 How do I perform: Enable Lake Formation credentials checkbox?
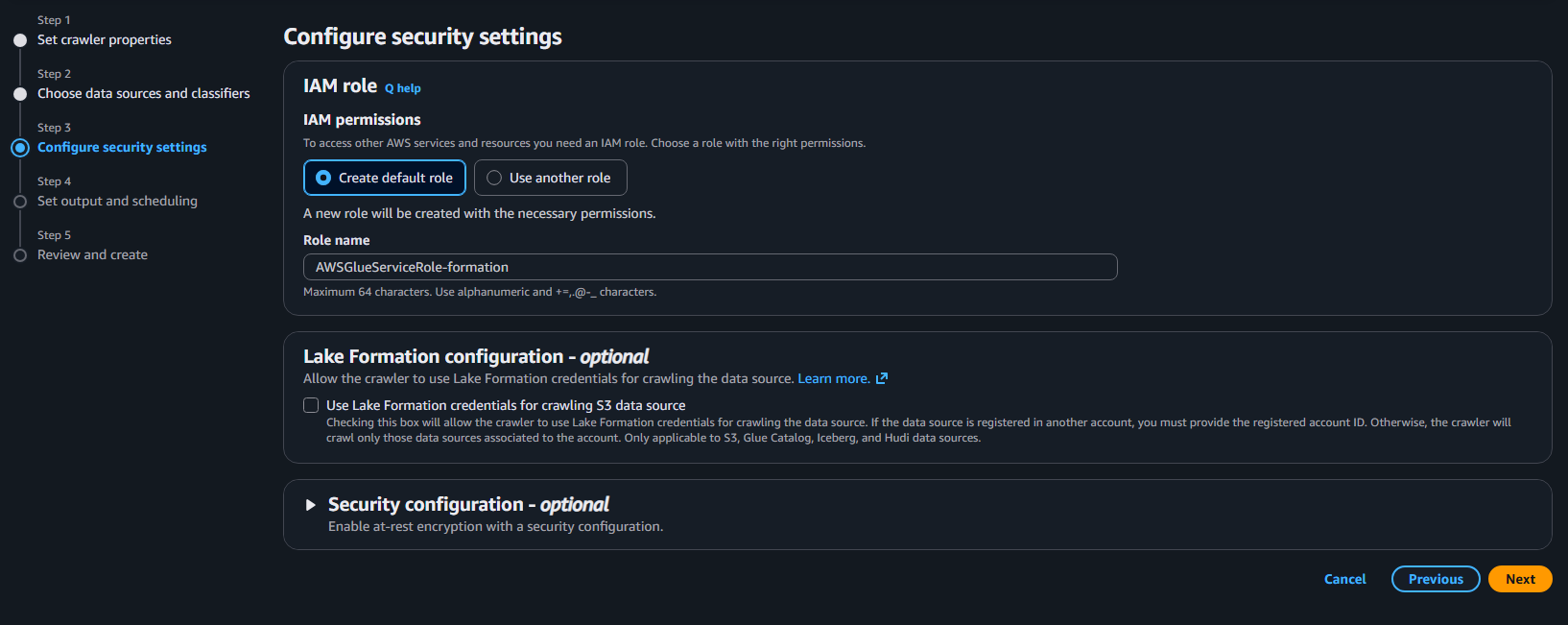click(x=311, y=405)
